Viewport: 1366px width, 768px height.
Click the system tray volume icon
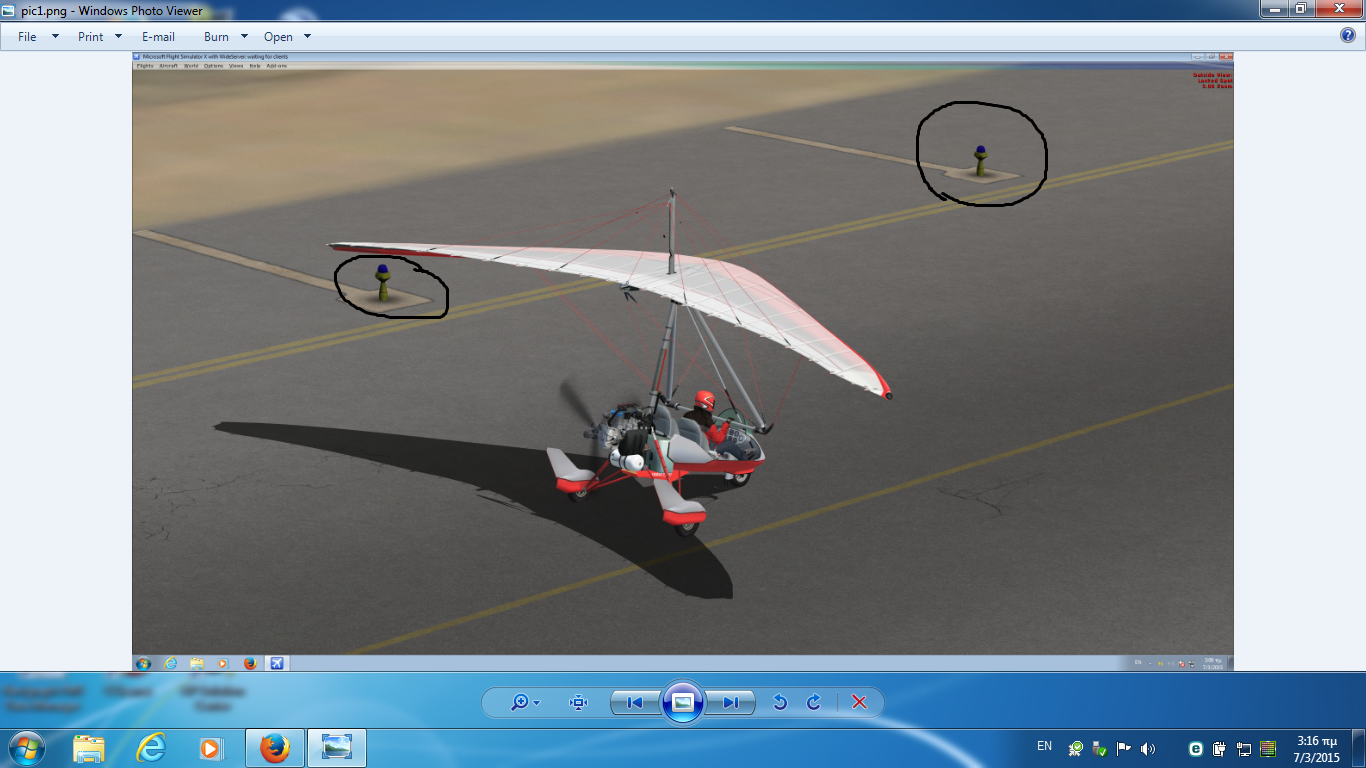[x=1147, y=748]
